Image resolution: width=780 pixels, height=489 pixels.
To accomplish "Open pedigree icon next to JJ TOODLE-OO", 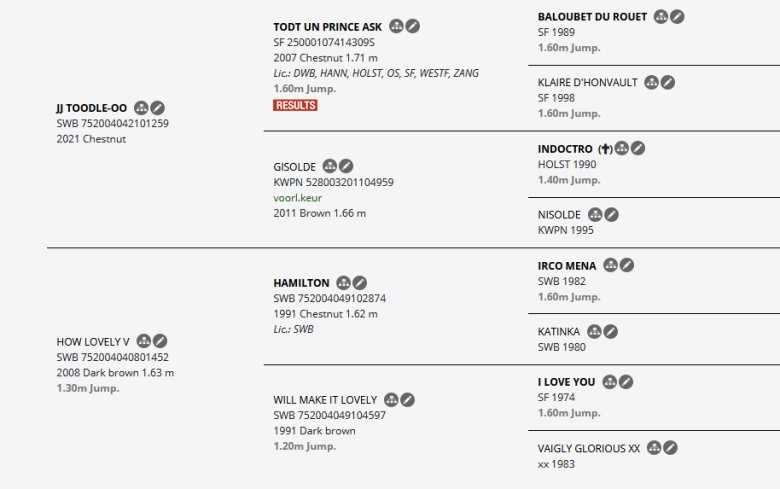I will tap(141, 107).
